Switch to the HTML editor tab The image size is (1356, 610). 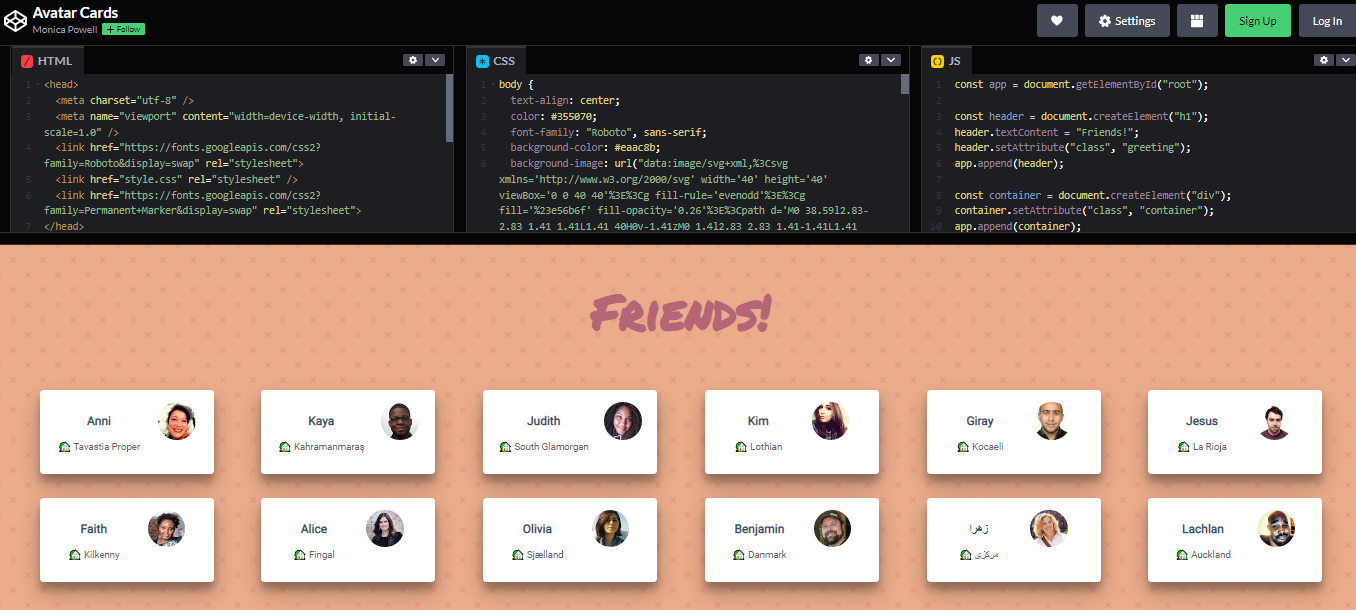48,60
